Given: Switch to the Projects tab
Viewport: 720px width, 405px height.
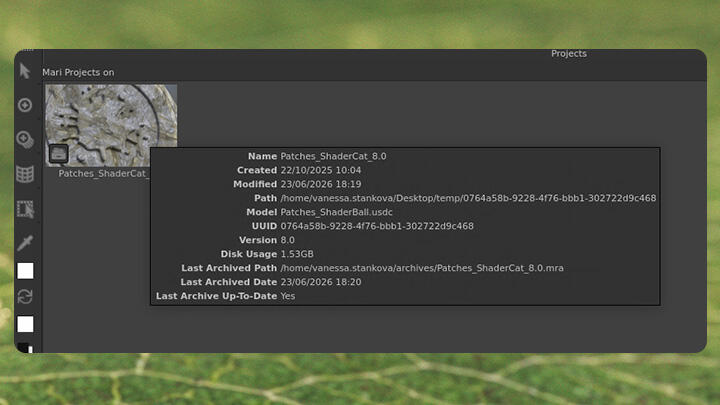Looking at the screenshot, I should [x=569, y=54].
